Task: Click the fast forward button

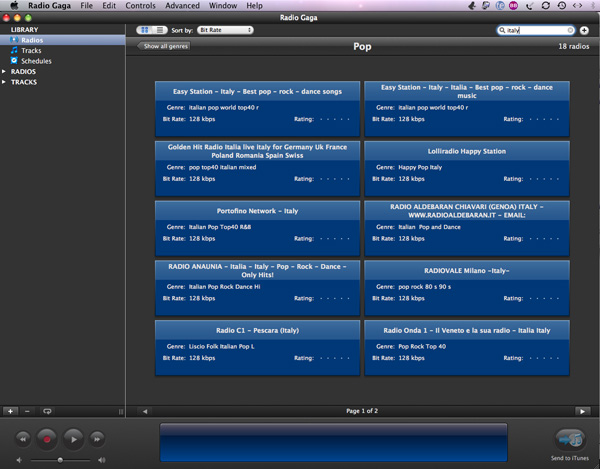Action: pos(97,439)
